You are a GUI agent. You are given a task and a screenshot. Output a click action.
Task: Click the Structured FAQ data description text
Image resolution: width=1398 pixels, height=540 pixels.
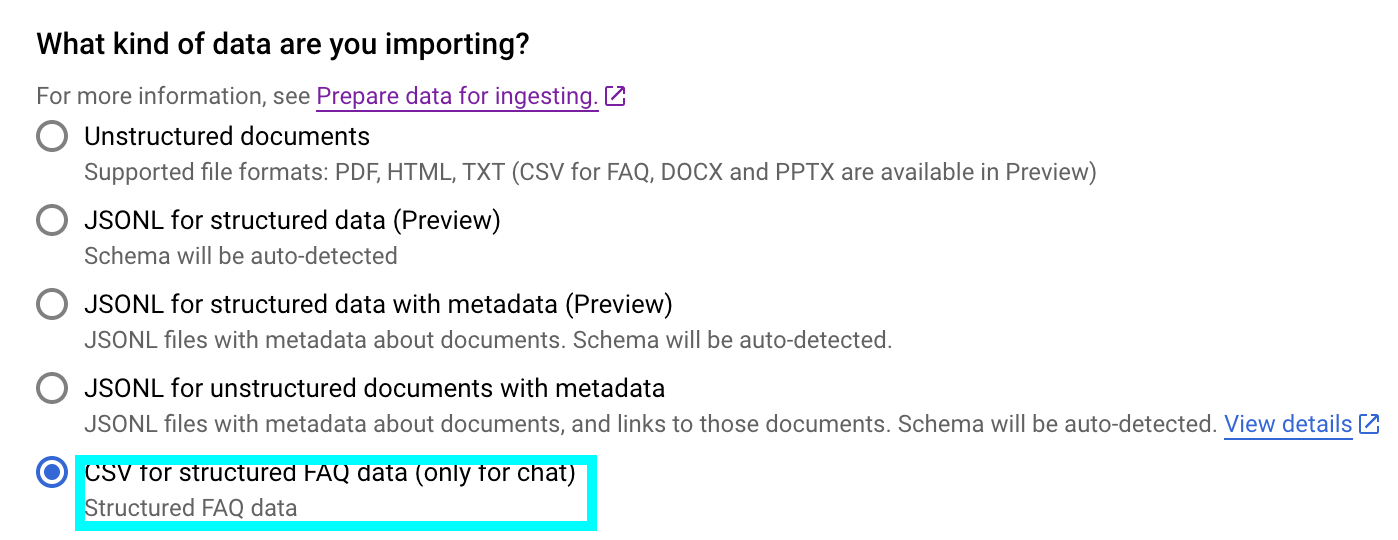[x=191, y=508]
